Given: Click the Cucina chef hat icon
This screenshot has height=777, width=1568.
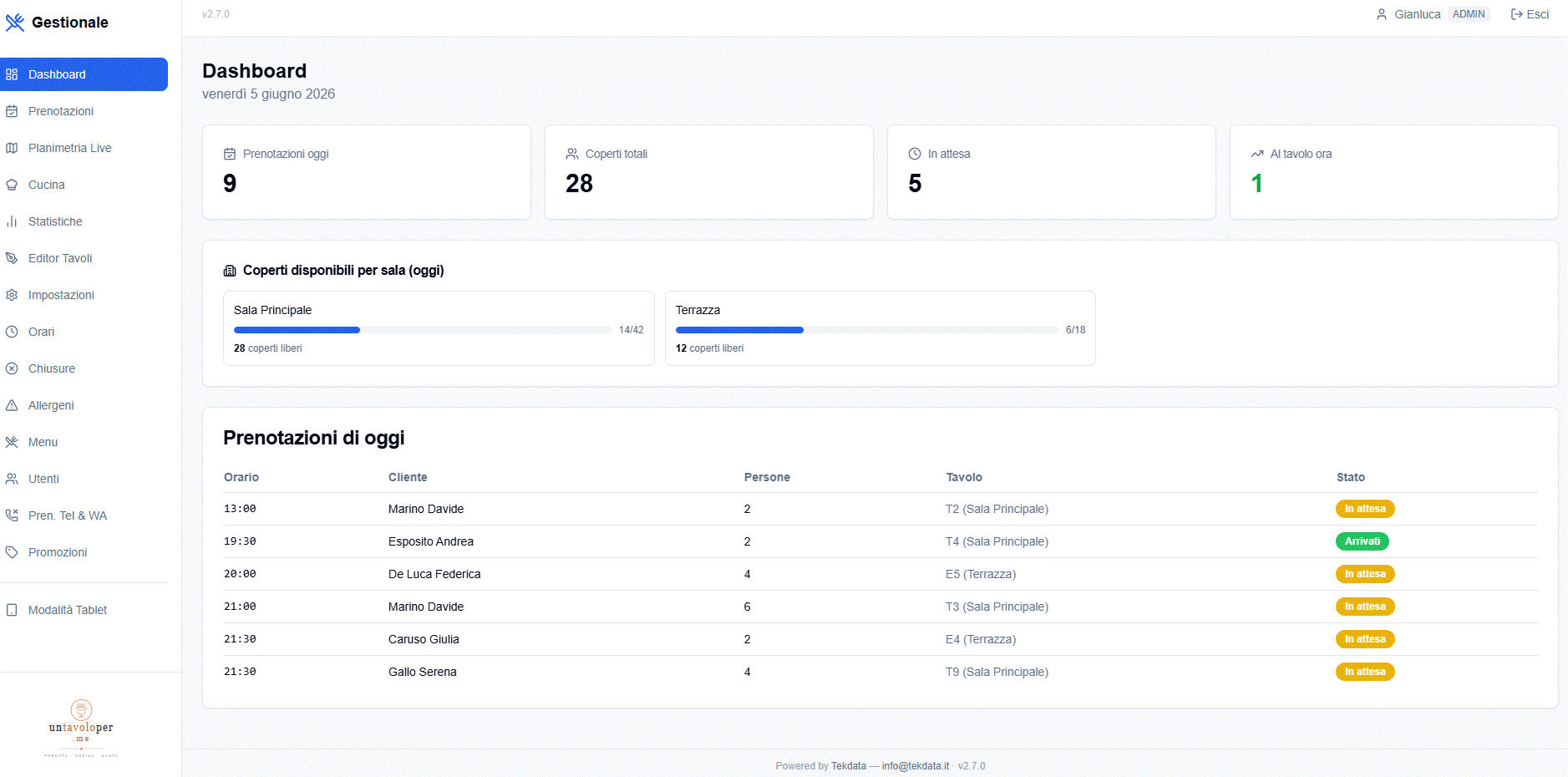Looking at the screenshot, I should [x=12, y=185].
